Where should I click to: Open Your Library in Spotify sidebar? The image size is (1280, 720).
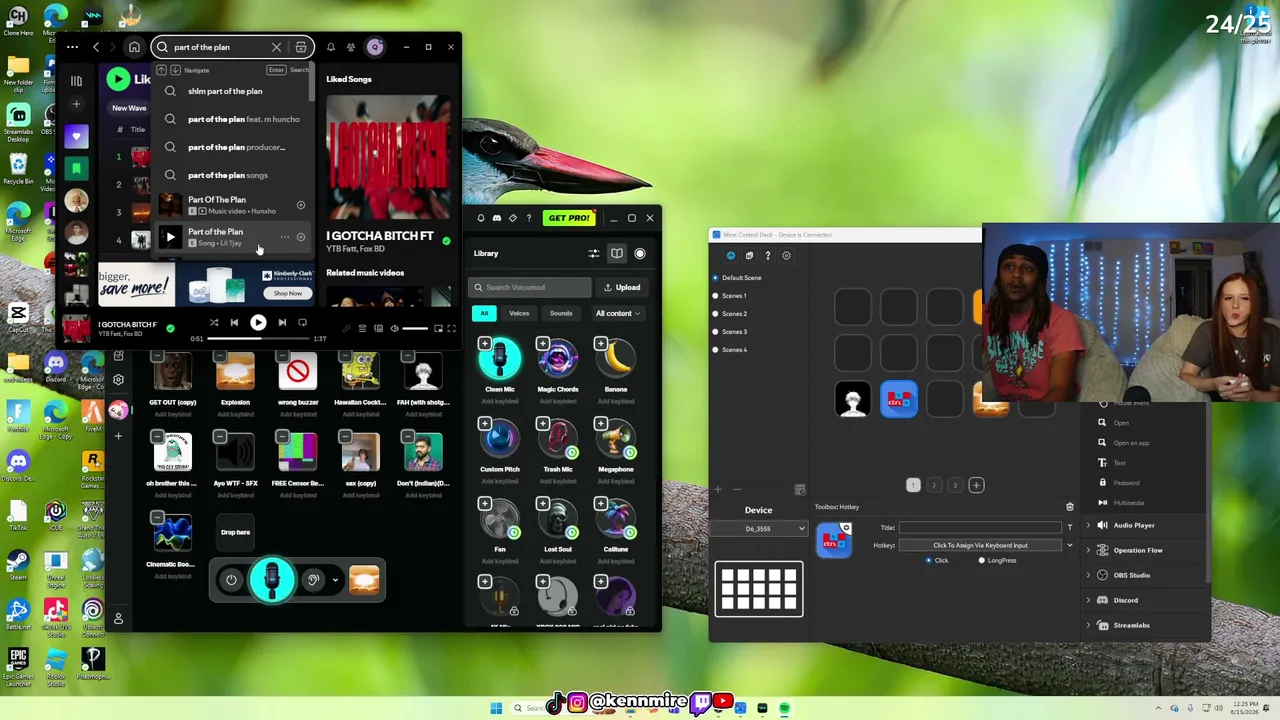76,81
